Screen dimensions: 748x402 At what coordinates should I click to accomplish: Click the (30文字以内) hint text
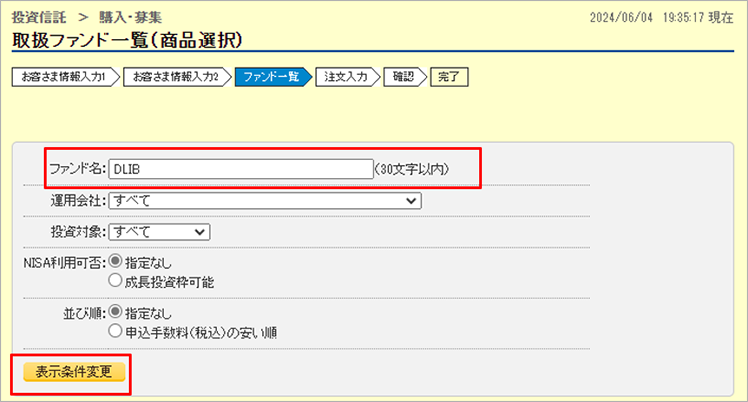412,169
